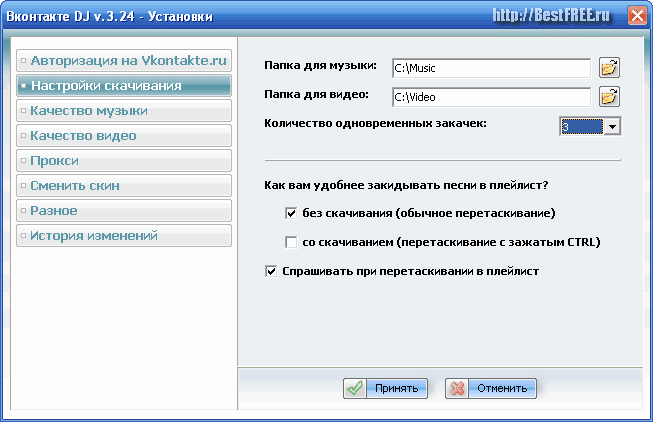Enable 'со скачиванием' checkbox
This screenshot has width=653, height=422.
pos(291,242)
